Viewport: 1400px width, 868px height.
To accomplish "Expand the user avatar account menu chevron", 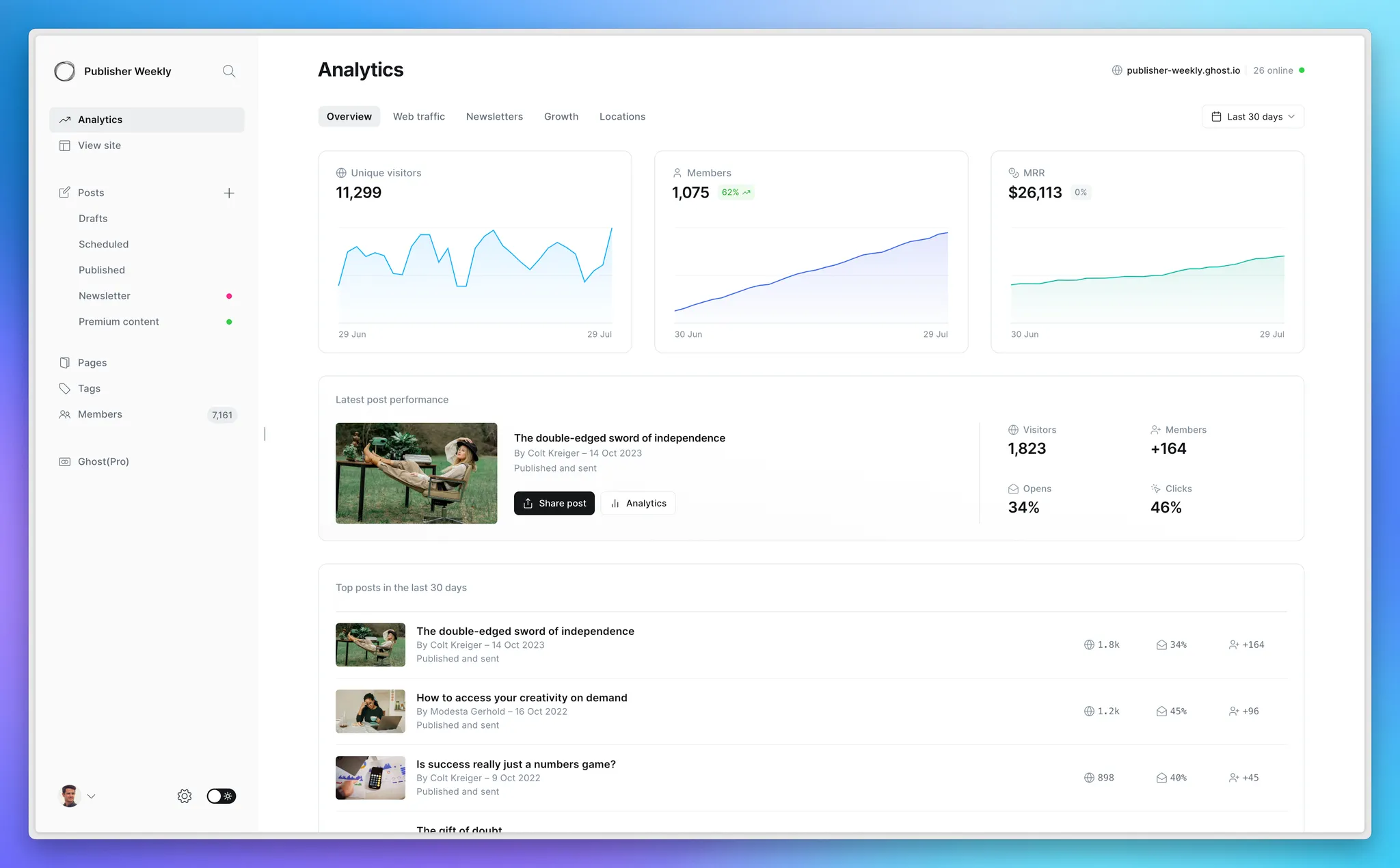I will (x=91, y=796).
